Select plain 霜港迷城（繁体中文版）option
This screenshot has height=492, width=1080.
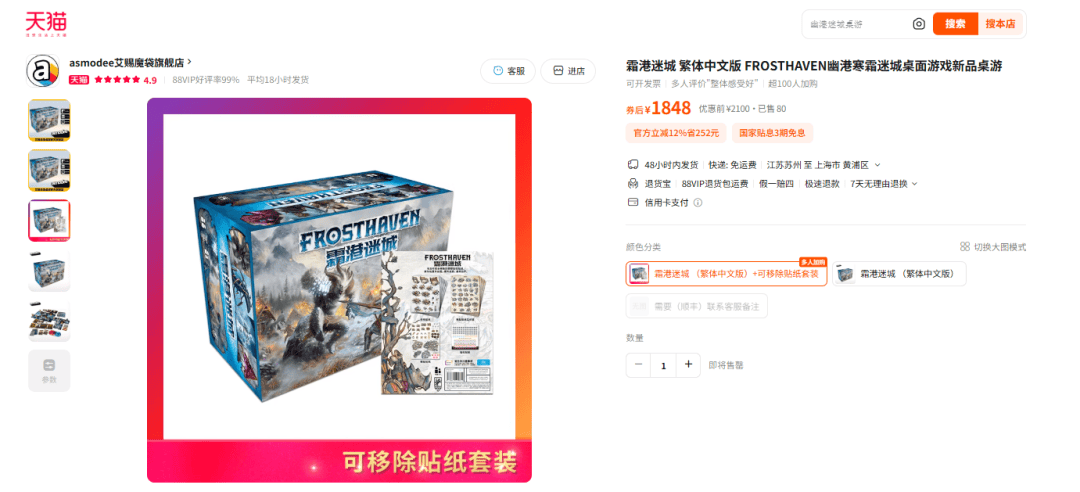tap(899, 274)
